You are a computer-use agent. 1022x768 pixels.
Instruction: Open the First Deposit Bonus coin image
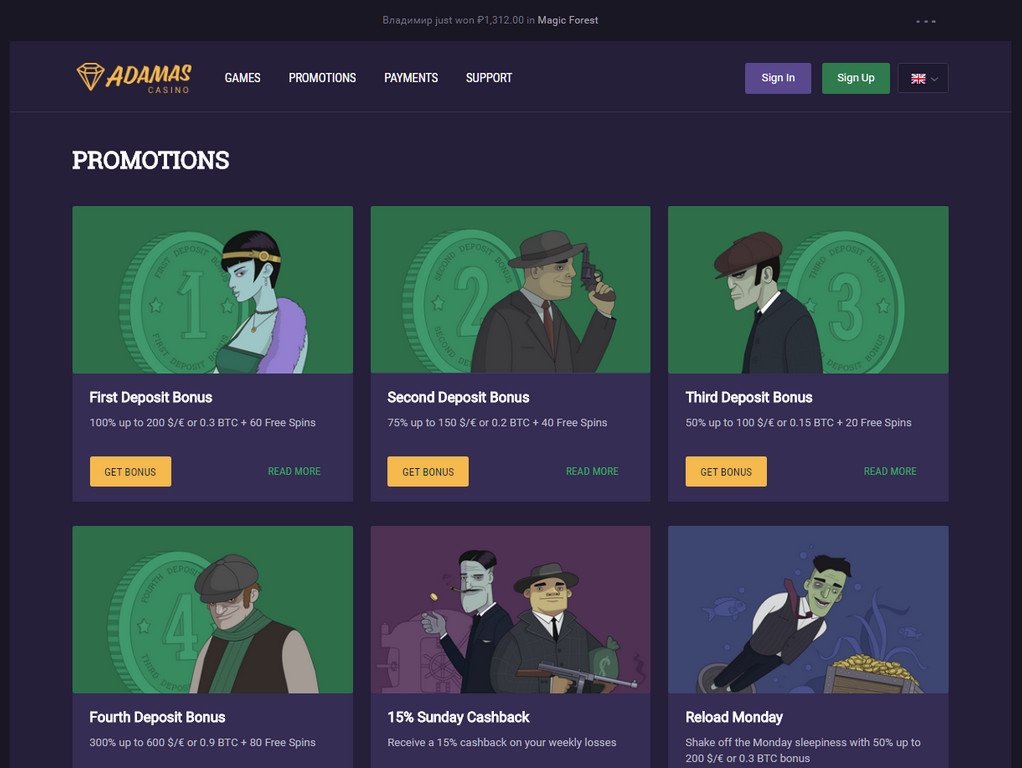[x=212, y=290]
